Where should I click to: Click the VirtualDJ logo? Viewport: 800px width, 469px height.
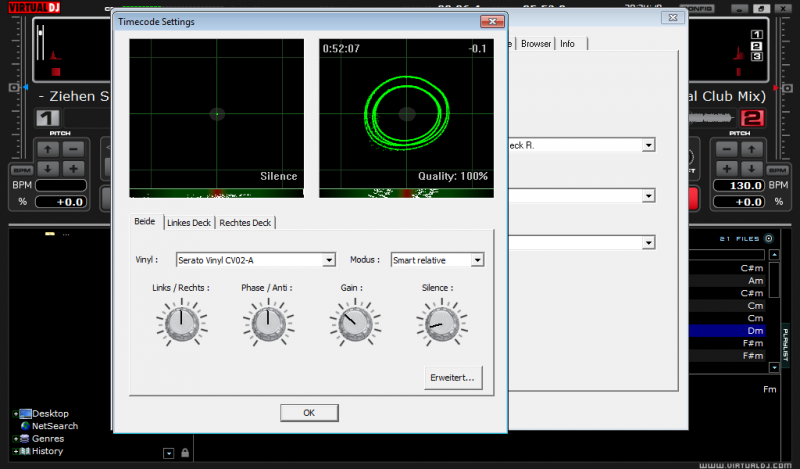pos(34,7)
